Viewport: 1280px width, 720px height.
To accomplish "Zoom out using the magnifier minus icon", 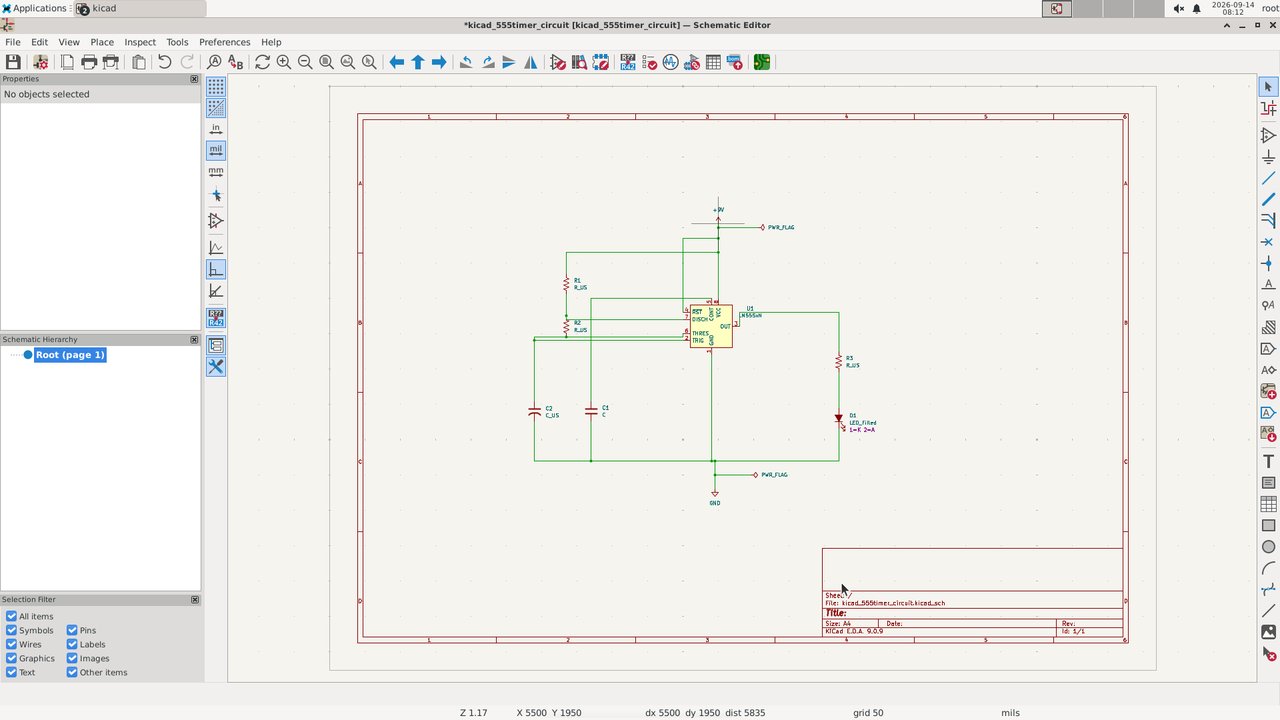I will [305, 62].
